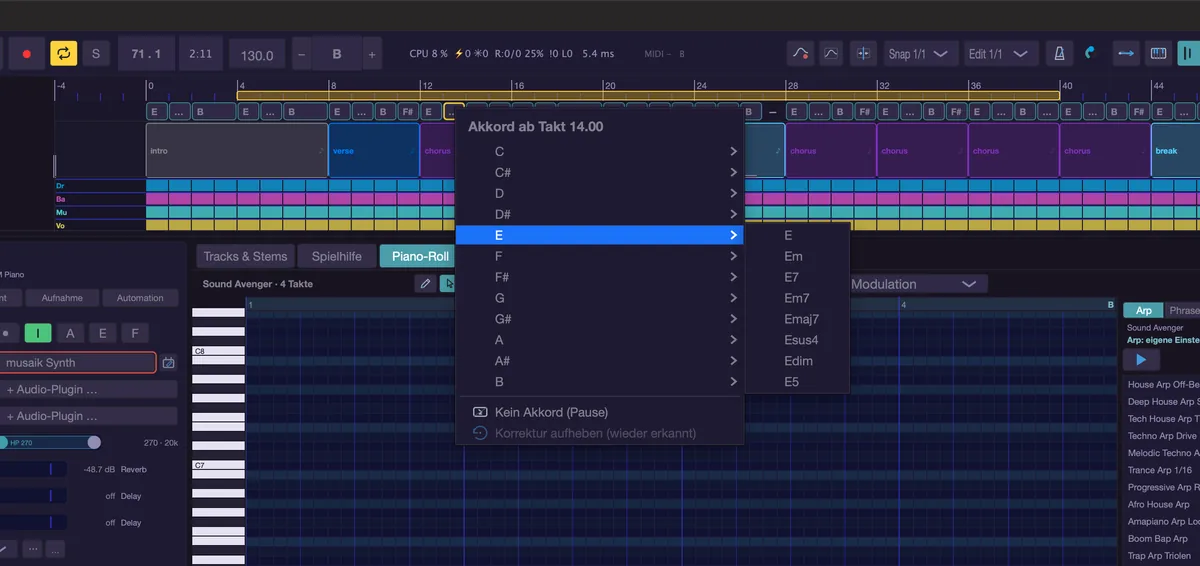Open the Edit 1/1 dropdown
Viewport: 1200px width, 566px height.
point(1000,53)
